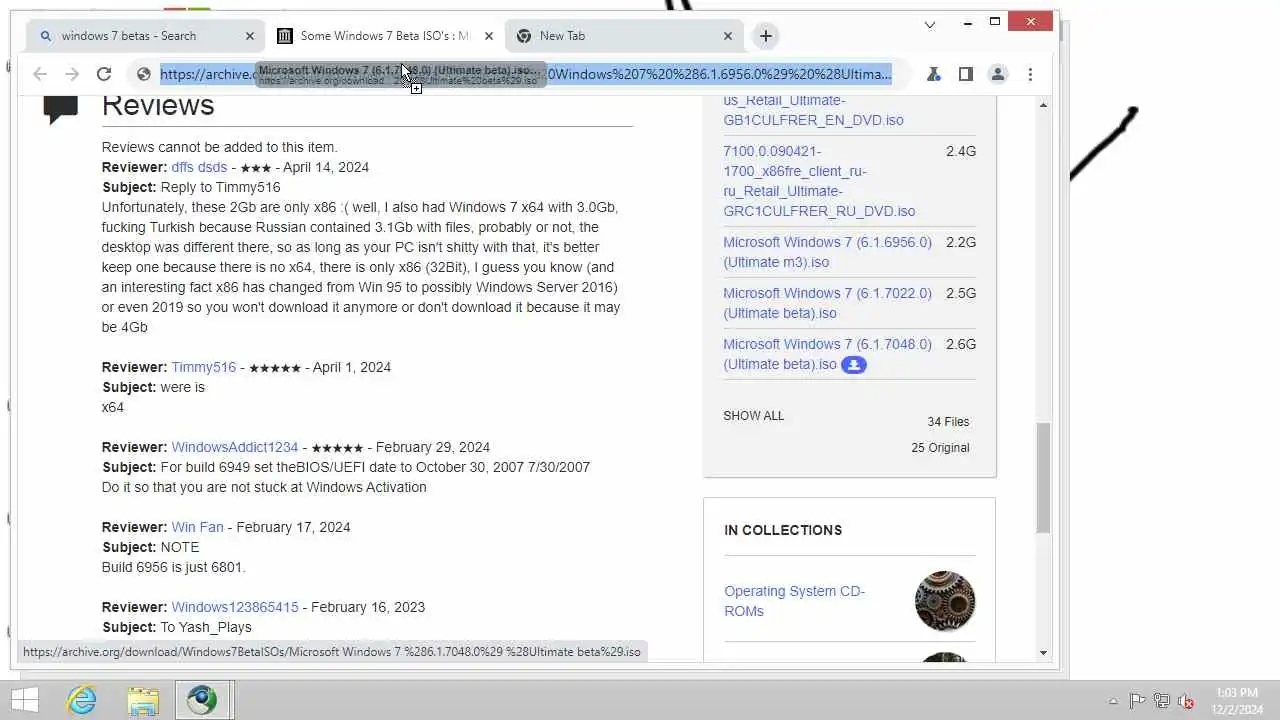
Task: Open the side panel icon
Action: click(965, 74)
